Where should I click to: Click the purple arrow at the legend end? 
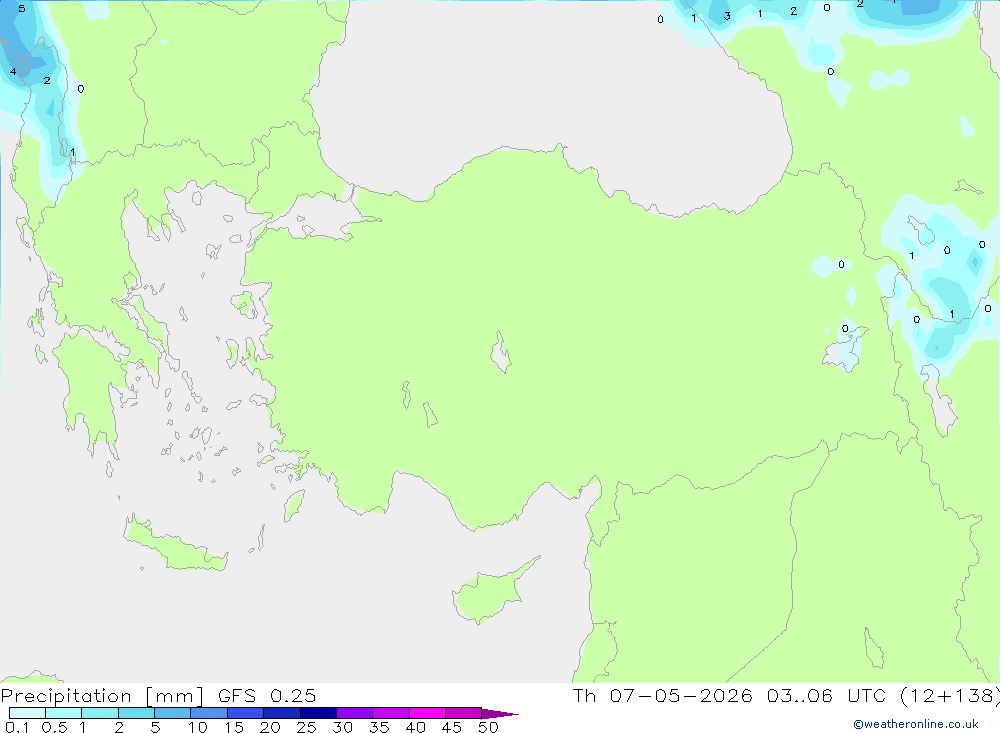[x=499, y=713]
